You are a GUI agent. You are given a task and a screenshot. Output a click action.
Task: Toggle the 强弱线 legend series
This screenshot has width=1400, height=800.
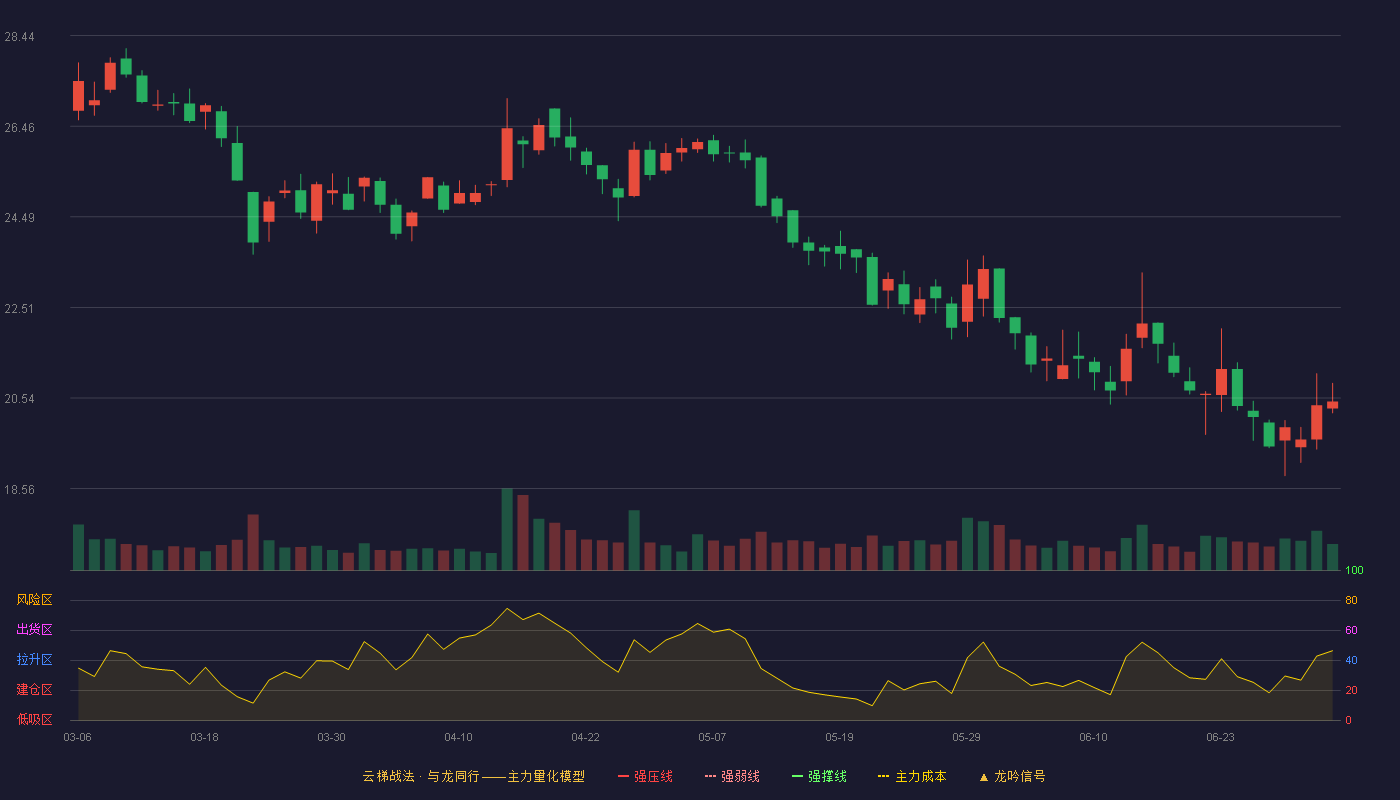pyautogui.click(x=732, y=776)
